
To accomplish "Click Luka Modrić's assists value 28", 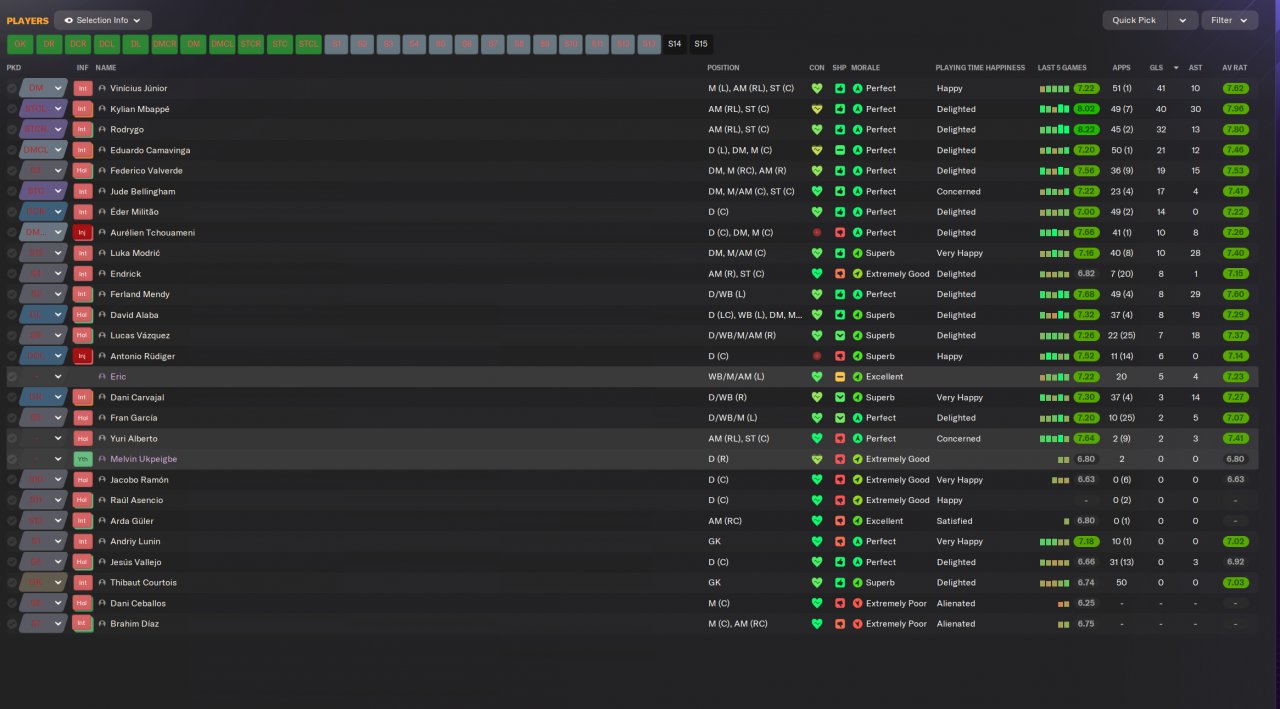I will 1195,253.
